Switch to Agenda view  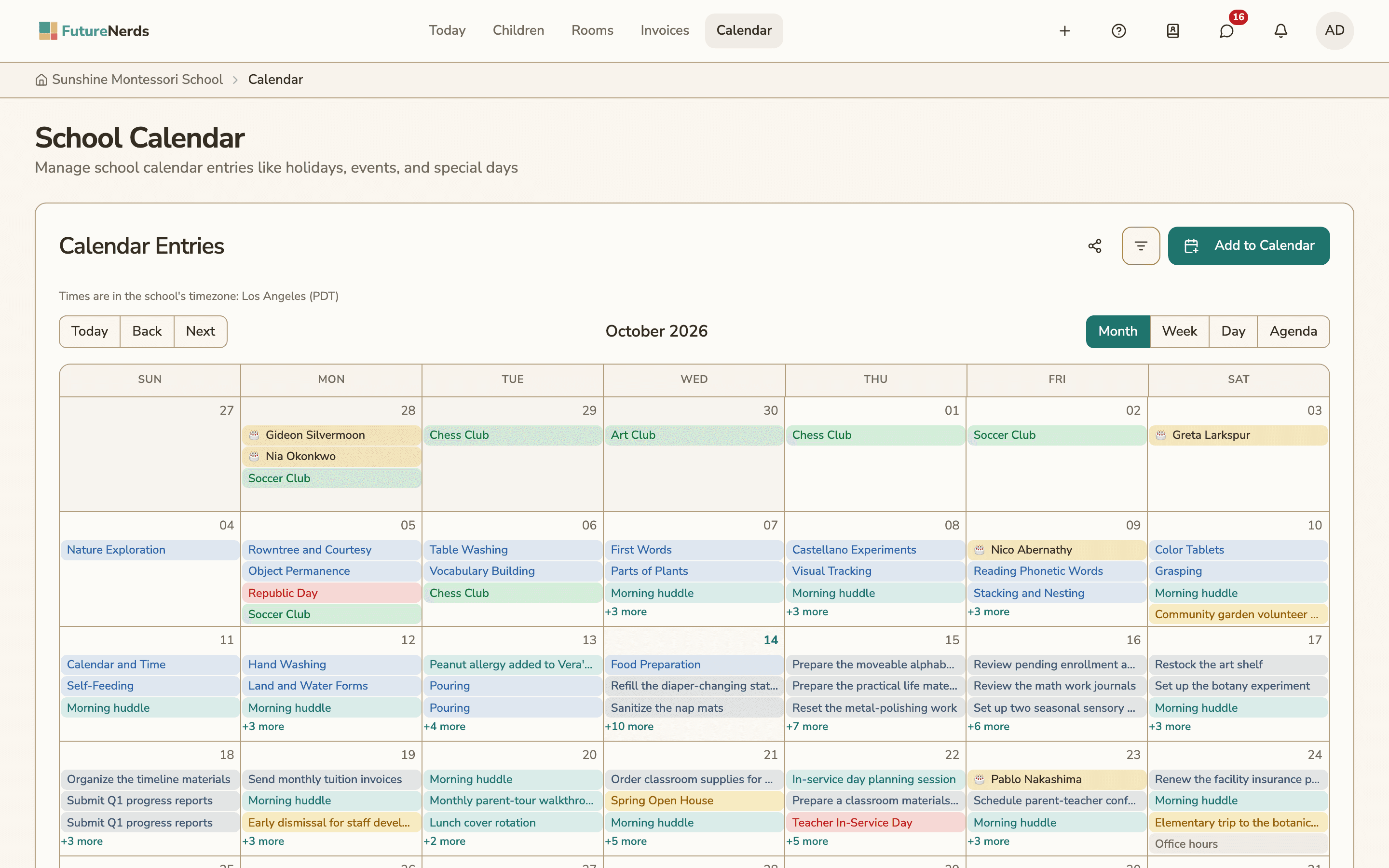click(1293, 331)
